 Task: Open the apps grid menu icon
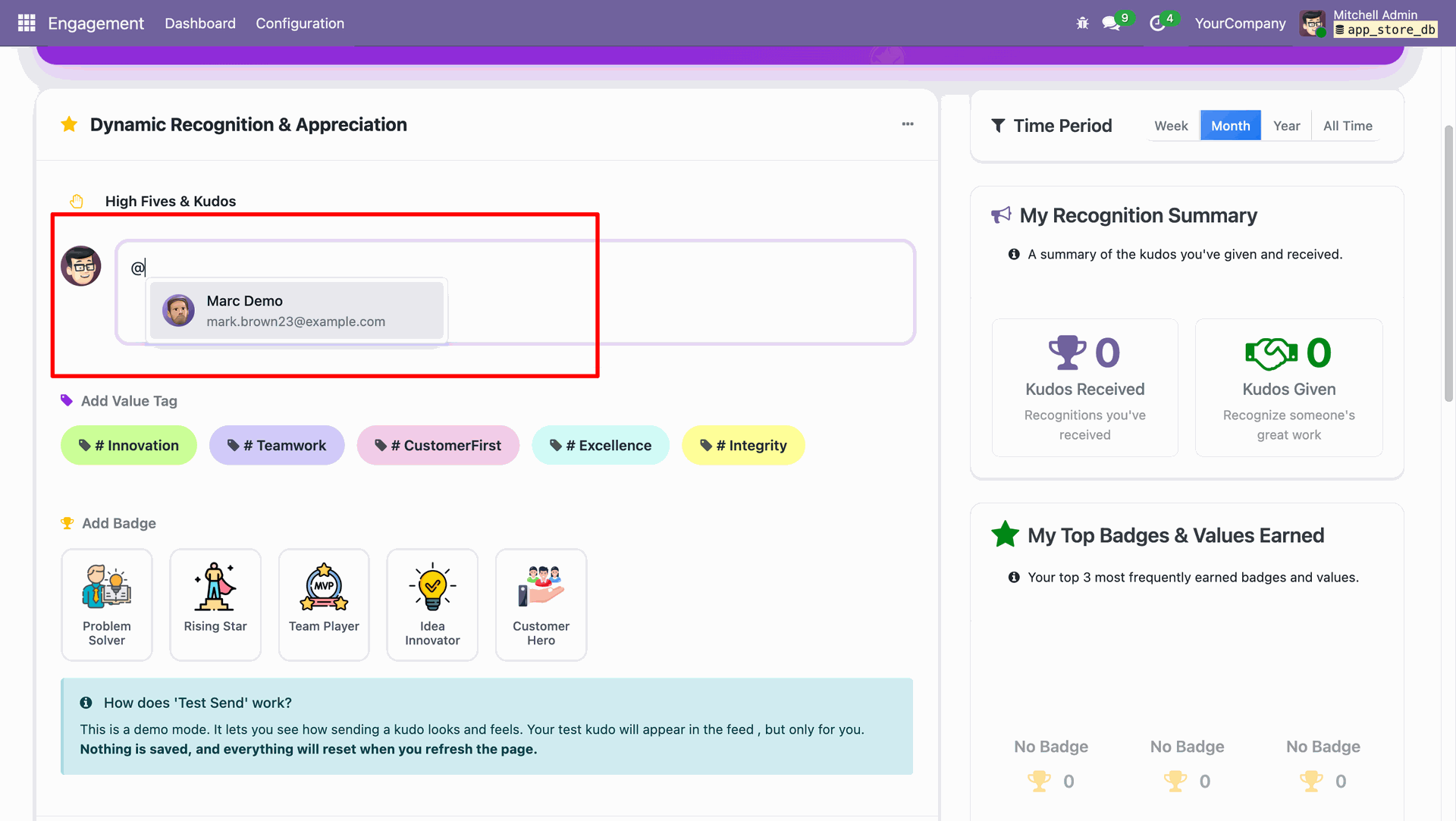pyautogui.click(x=27, y=23)
